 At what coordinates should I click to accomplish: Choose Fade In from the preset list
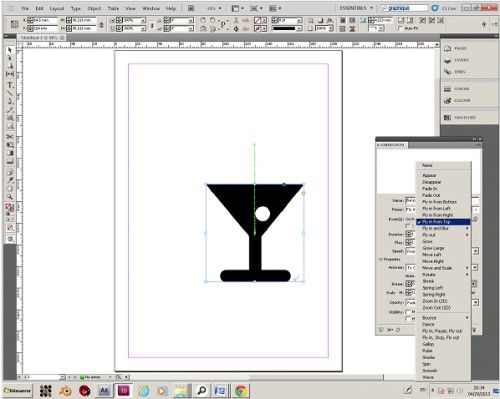click(x=430, y=189)
